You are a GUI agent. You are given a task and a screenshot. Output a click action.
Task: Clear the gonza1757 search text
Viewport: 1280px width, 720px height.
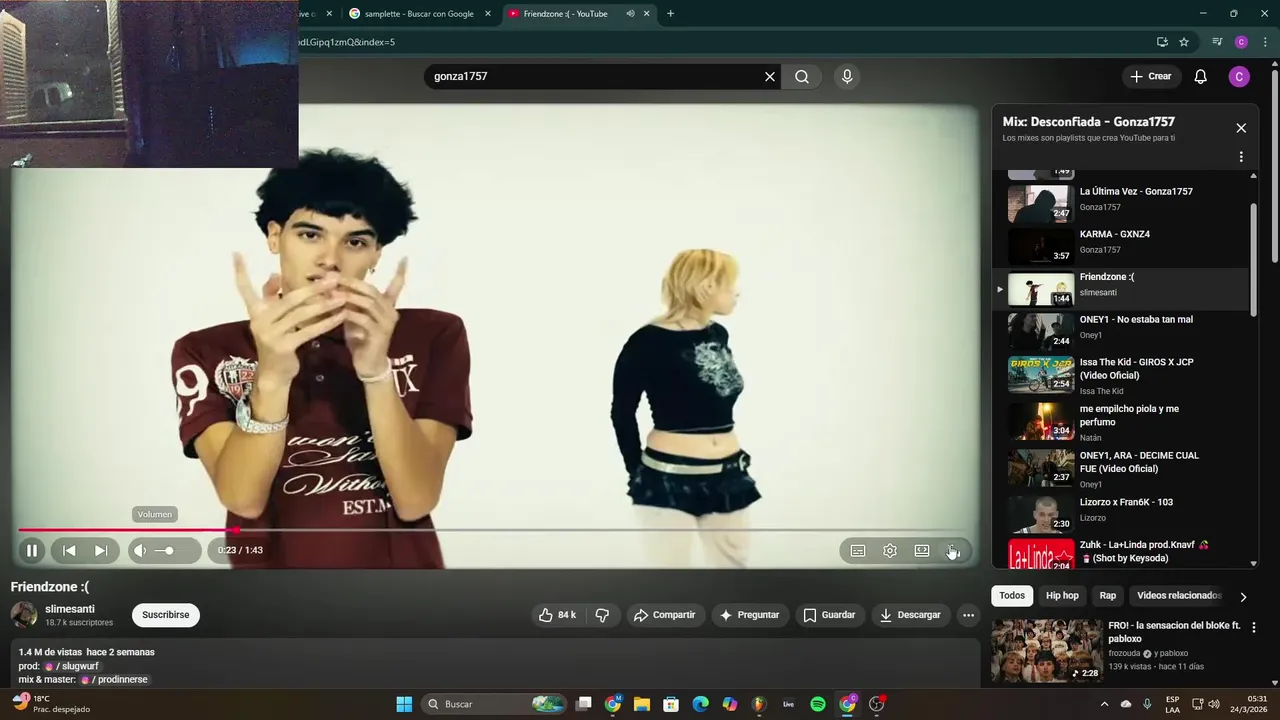[770, 76]
